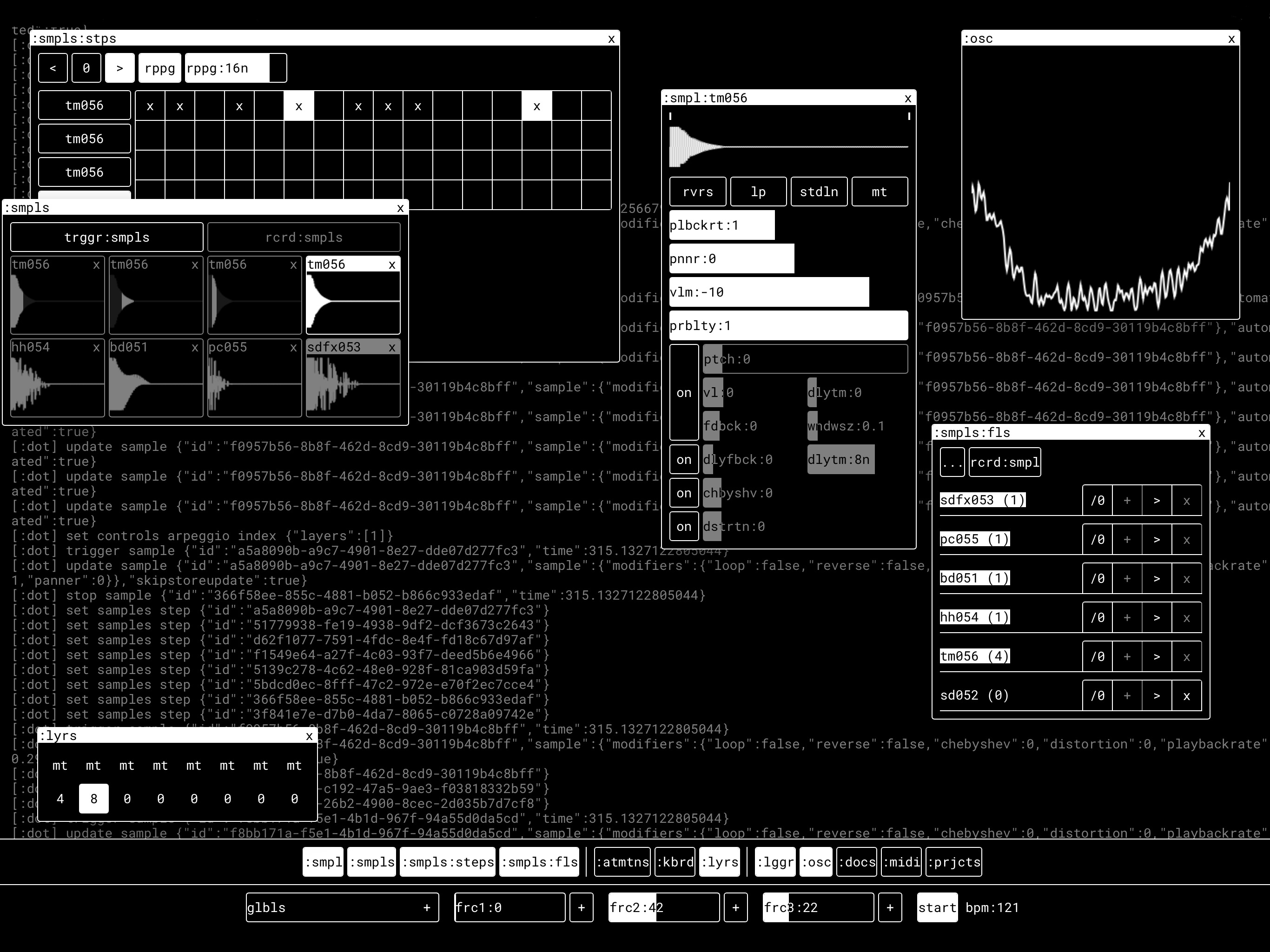Adjust the ptch:0 slider
Image resolution: width=1270 pixels, height=952 pixels.
(806, 359)
